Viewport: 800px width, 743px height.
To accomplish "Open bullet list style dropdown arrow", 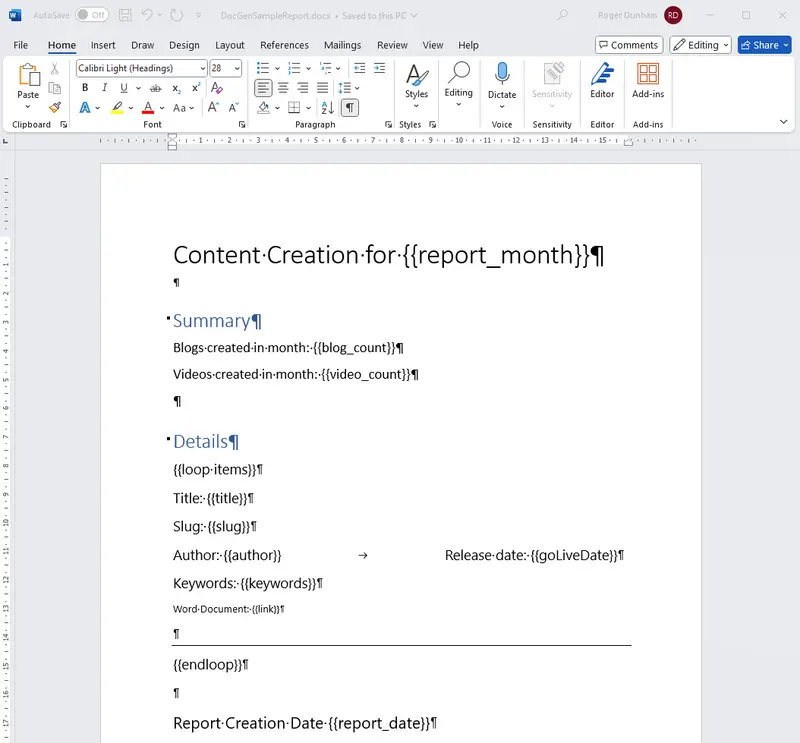I will point(277,68).
